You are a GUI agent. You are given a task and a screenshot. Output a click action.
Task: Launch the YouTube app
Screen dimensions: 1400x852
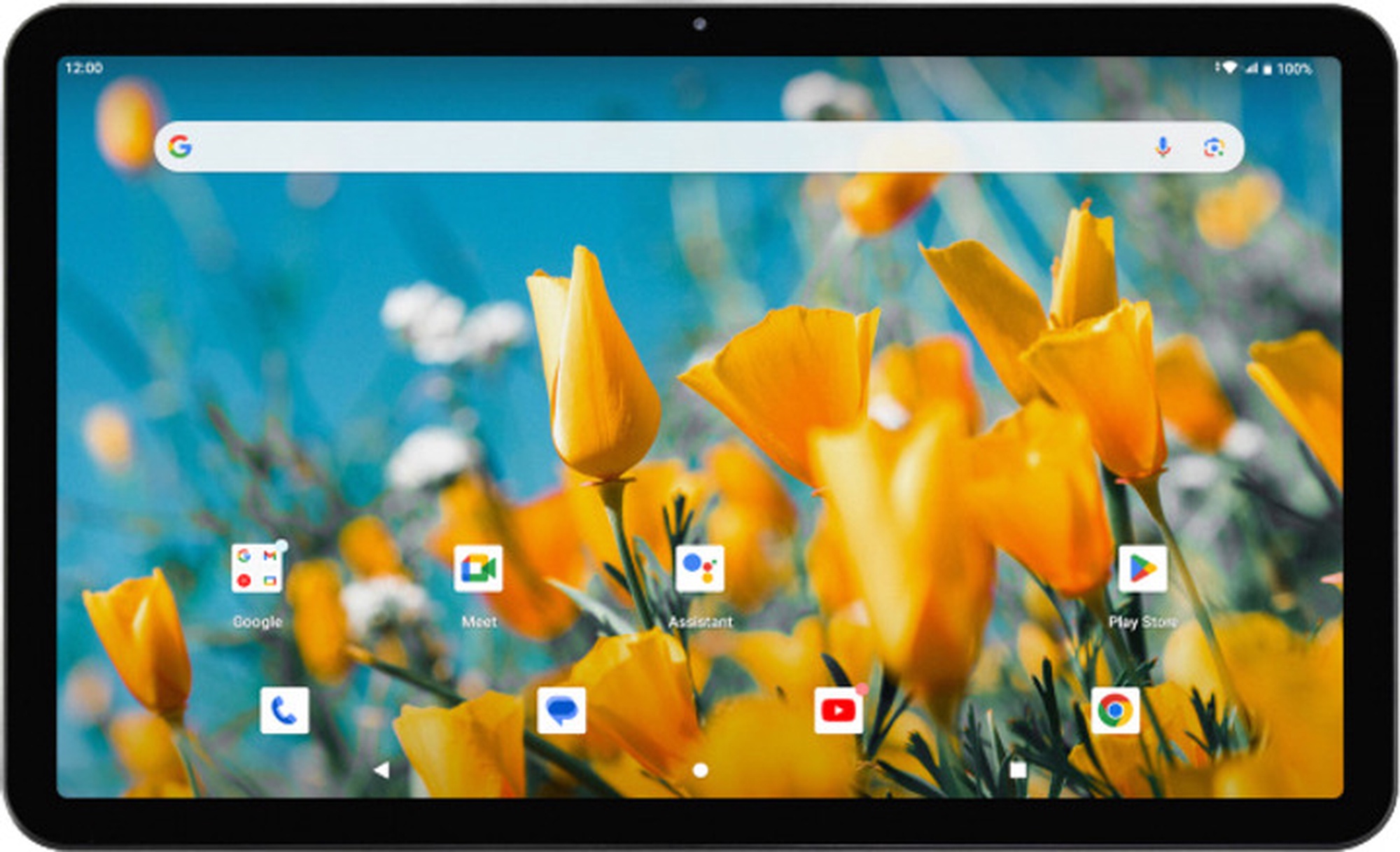(x=838, y=711)
